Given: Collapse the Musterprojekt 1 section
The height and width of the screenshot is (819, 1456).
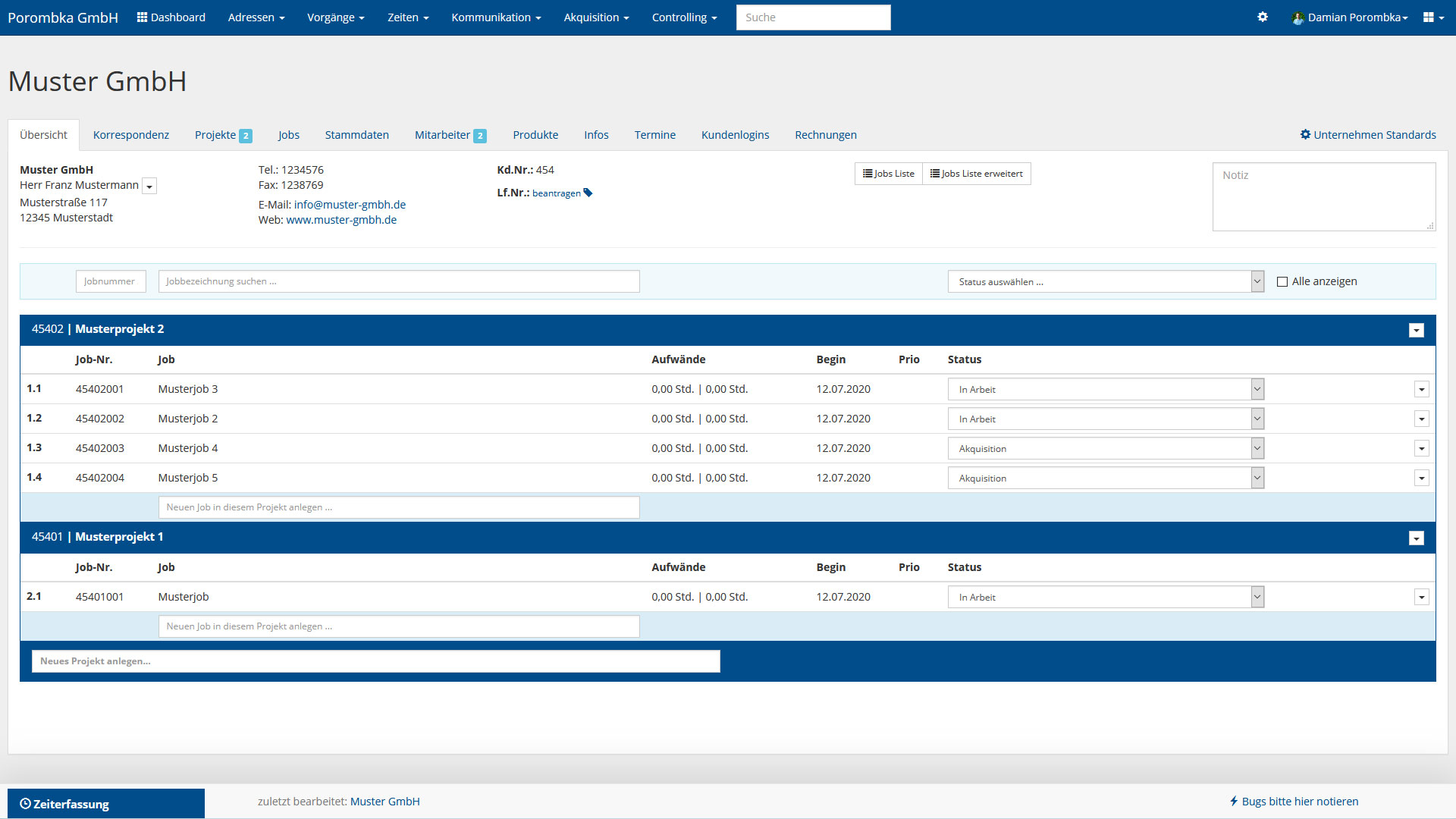Looking at the screenshot, I should coord(1417,538).
